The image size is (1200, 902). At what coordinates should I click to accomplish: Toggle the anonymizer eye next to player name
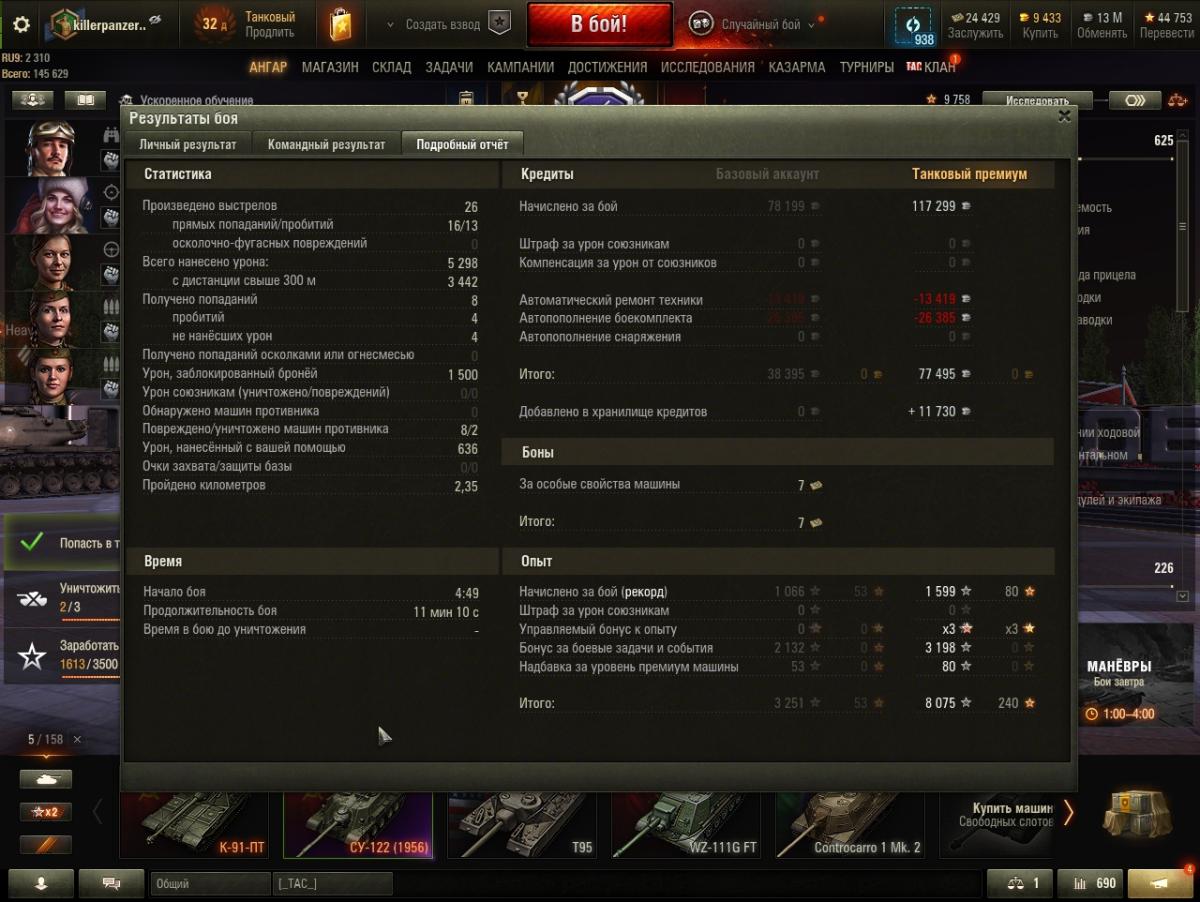pos(155,20)
